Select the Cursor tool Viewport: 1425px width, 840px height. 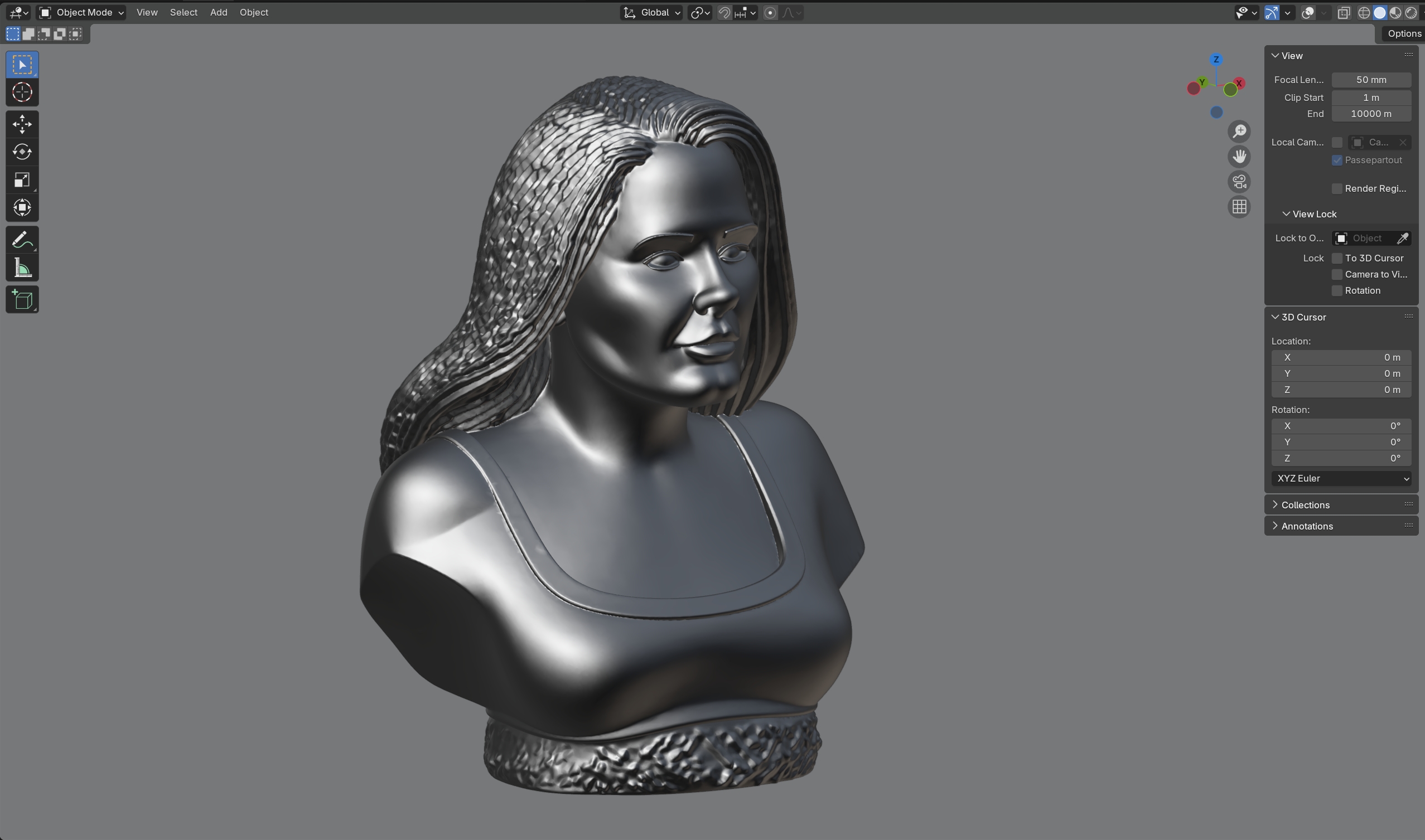tap(22, 93)
